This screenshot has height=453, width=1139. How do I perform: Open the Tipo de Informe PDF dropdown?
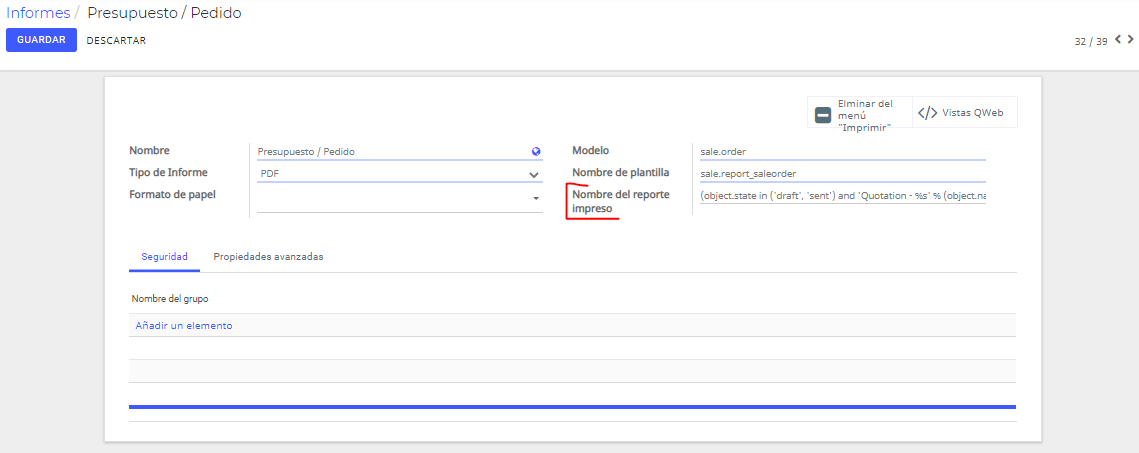tap(400, 174)
